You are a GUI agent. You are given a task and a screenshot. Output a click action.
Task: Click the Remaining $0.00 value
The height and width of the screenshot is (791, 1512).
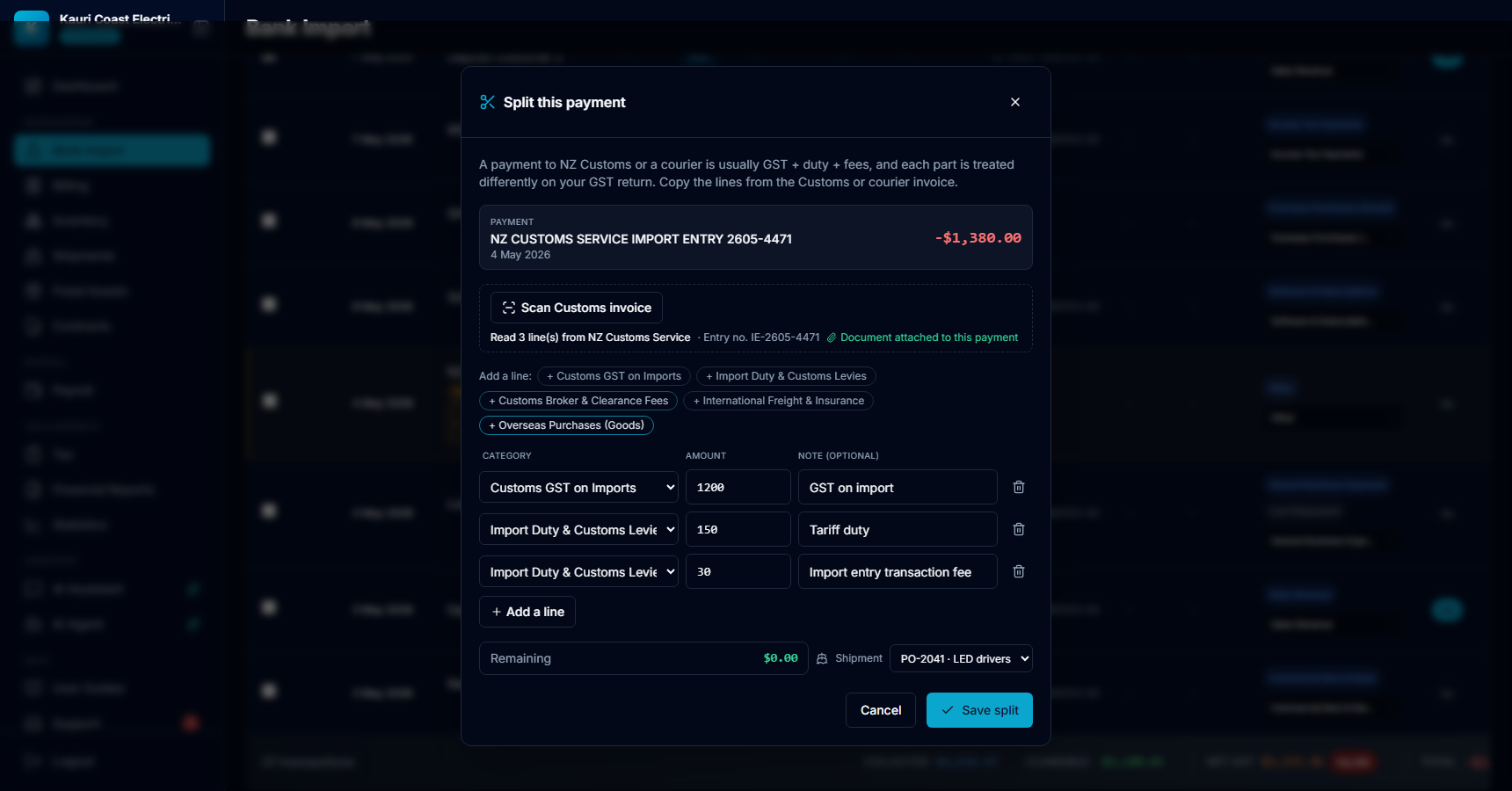pos(781,658)
